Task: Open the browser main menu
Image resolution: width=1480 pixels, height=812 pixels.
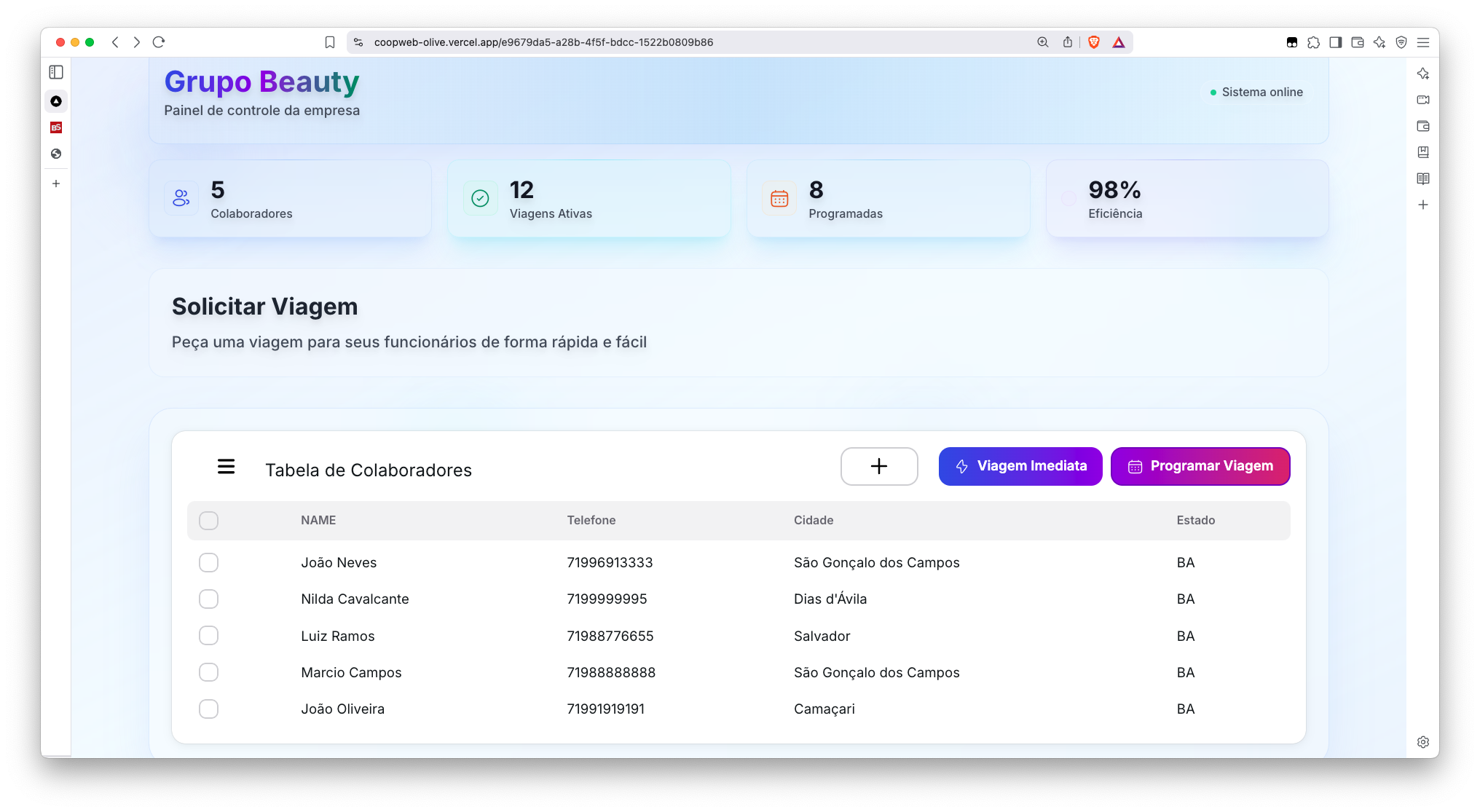Action: point(1422,42)
